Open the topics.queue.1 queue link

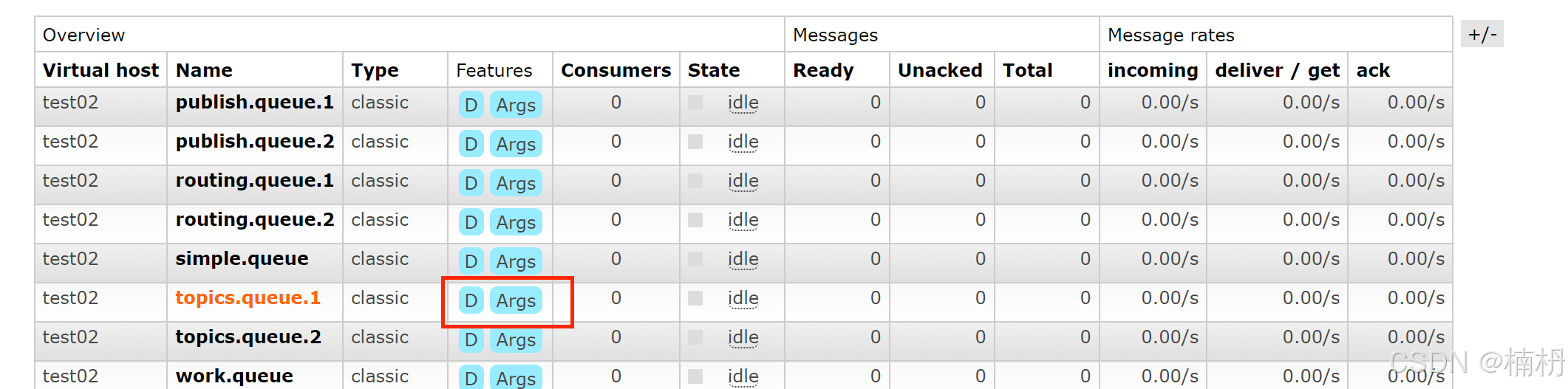pyautogui.click(x=248, y=297)
